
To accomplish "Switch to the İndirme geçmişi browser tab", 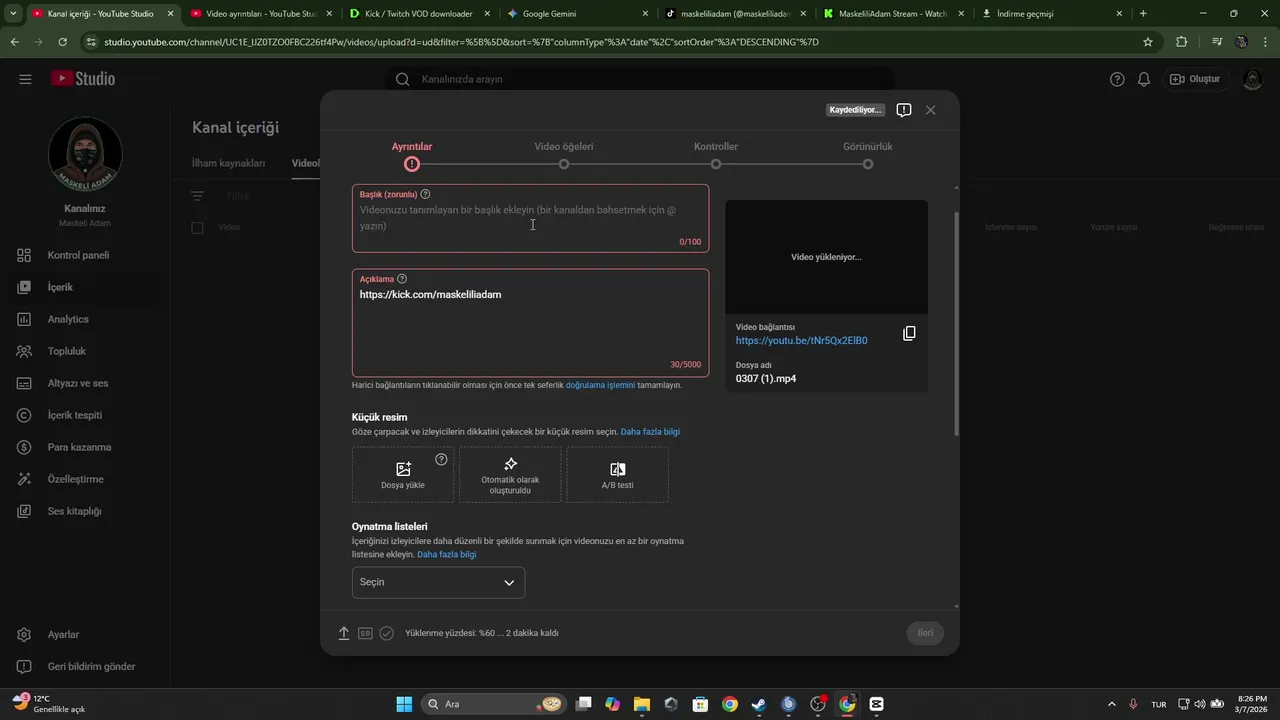I will click(x=1050, y=14).
